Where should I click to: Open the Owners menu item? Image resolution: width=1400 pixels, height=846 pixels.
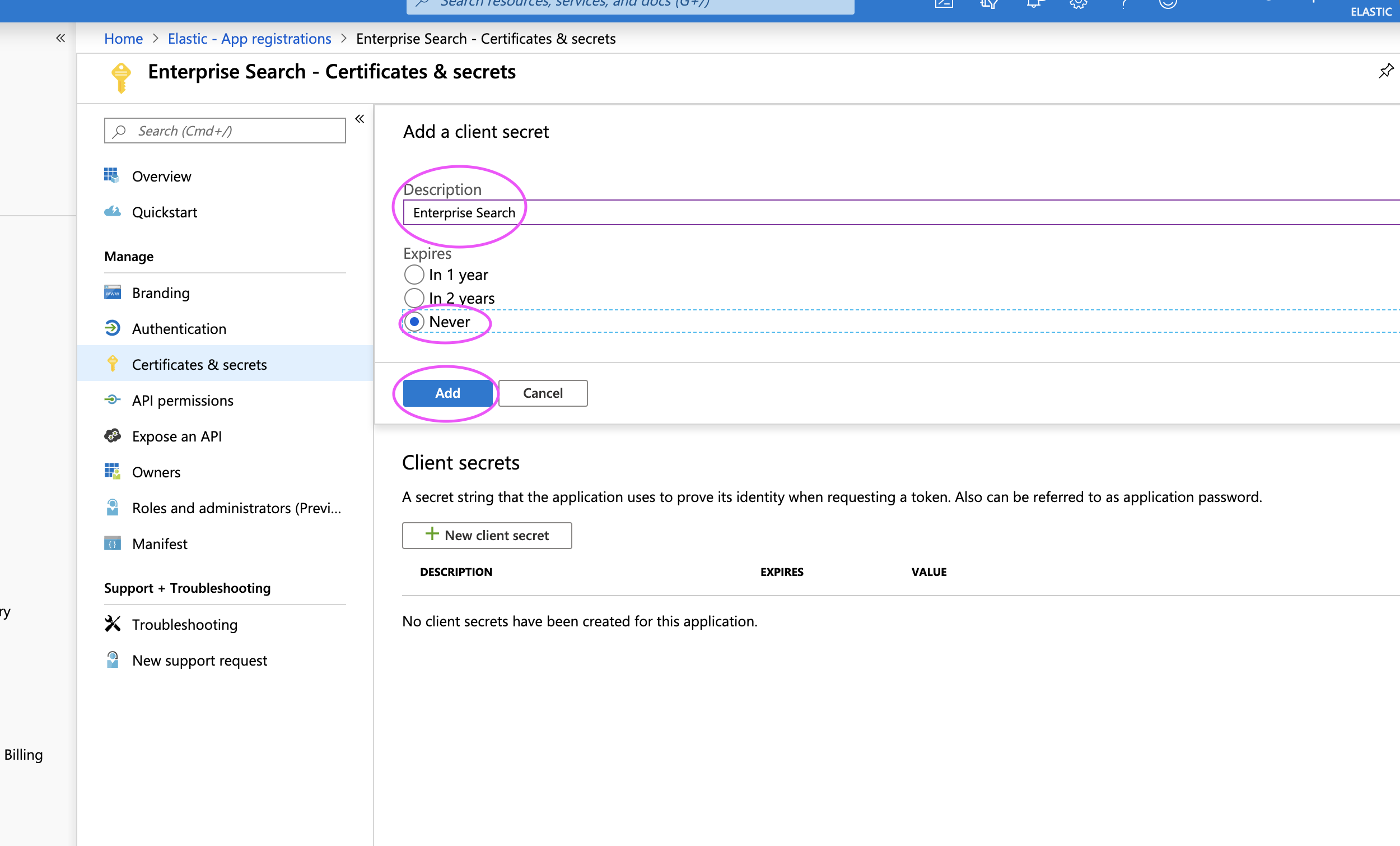coord(156,472)
